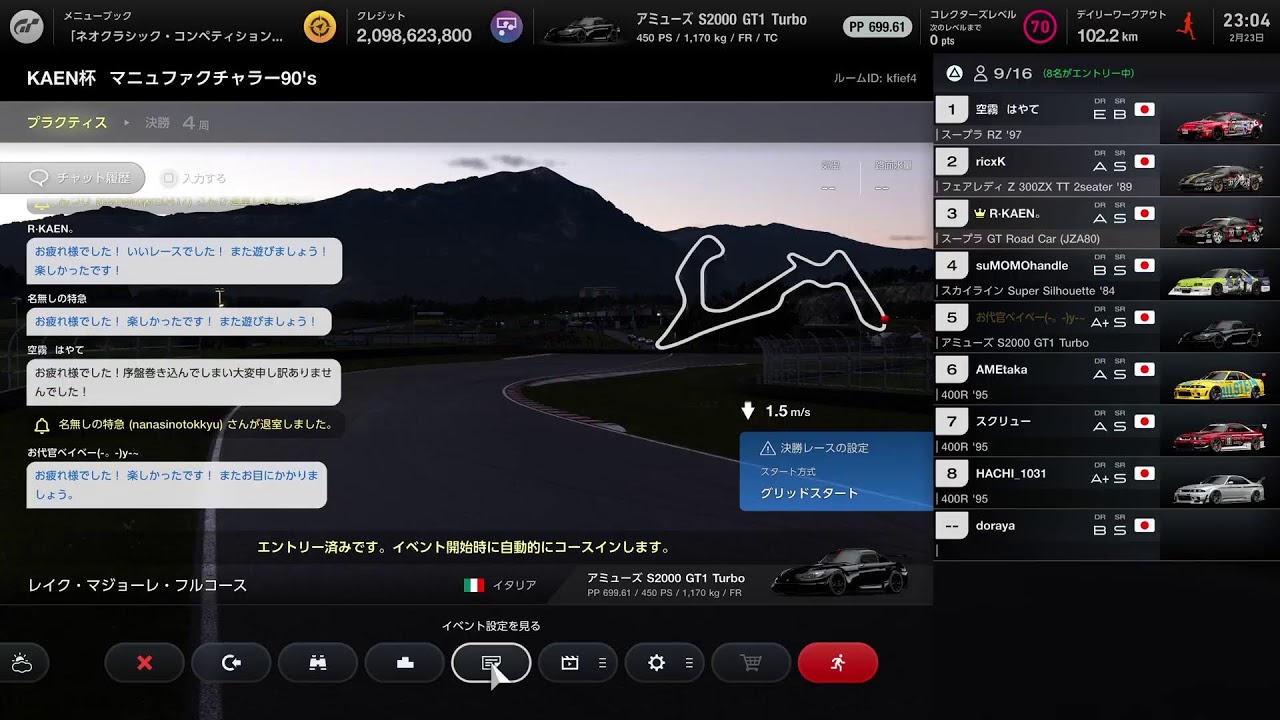
Task: Open event settings view icon
Action: click(491, 663)
